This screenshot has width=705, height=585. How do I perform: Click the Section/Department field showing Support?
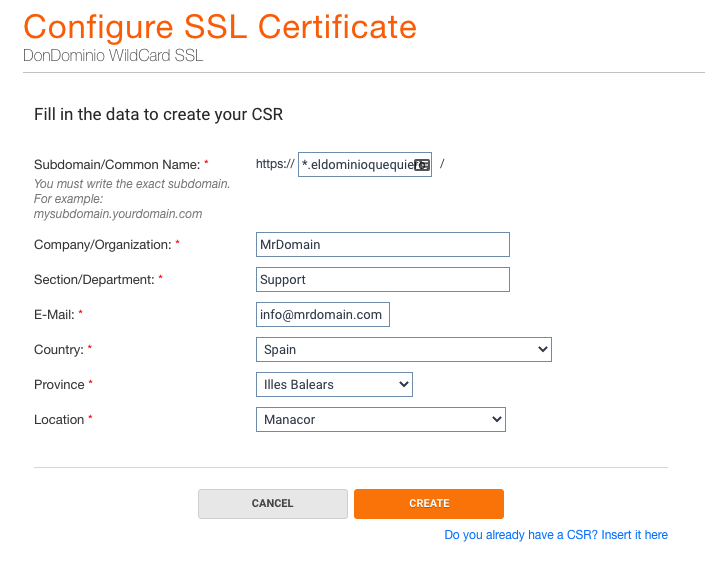[383, 280]
